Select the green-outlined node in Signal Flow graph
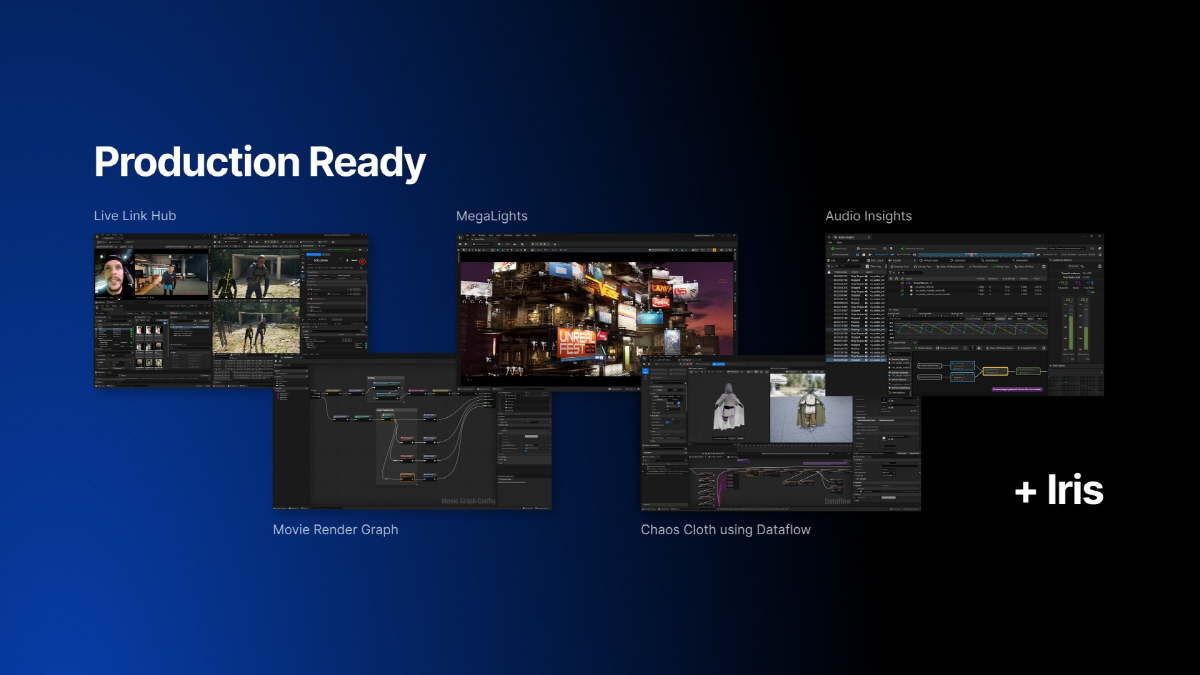 (x=1028, y=371)
